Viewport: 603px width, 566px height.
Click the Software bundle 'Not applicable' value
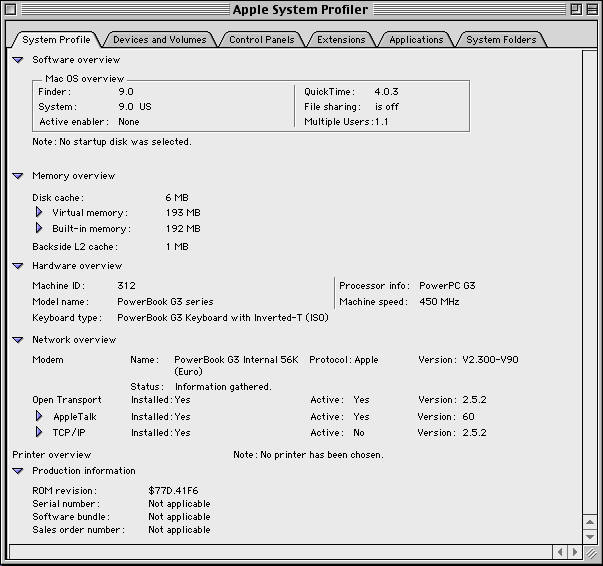point(179,517)
